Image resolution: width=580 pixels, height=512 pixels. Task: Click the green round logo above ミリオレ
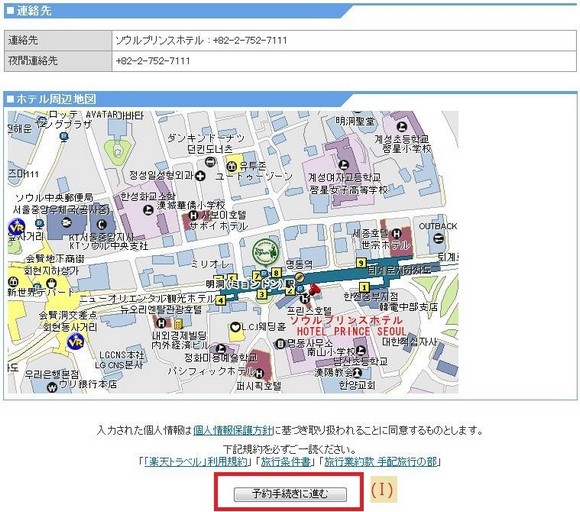[x=265, y=252]
